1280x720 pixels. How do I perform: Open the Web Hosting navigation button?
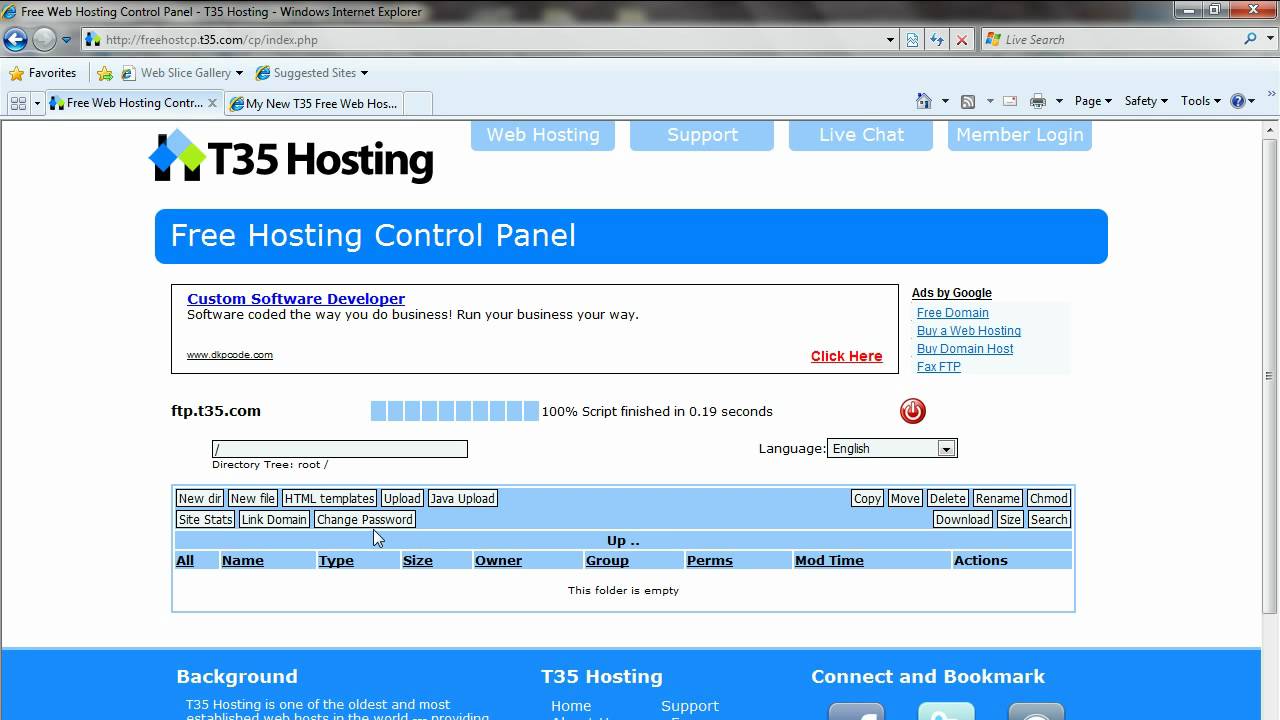click(543, 135)
